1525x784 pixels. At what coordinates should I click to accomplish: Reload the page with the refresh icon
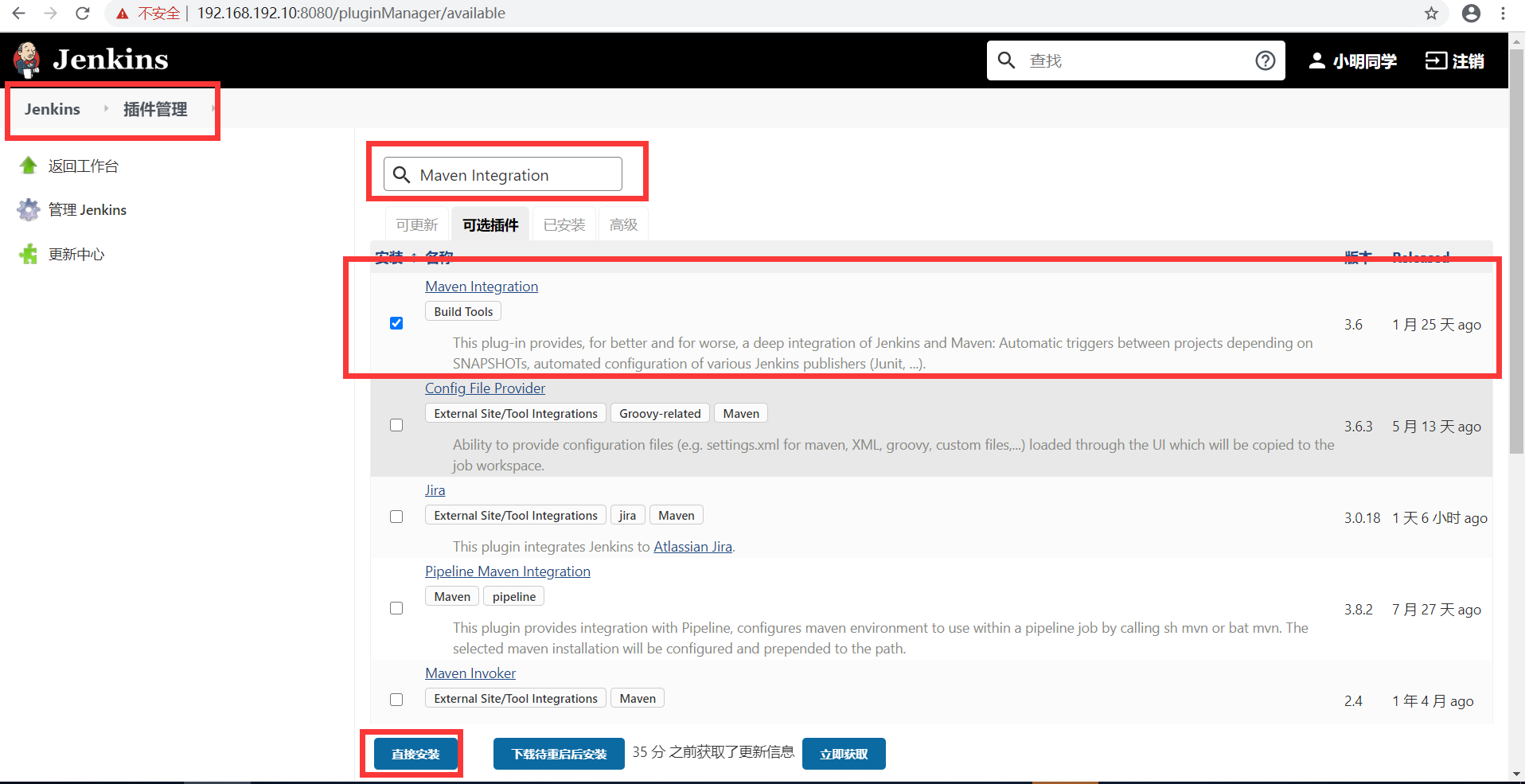[x=82, y=14]
